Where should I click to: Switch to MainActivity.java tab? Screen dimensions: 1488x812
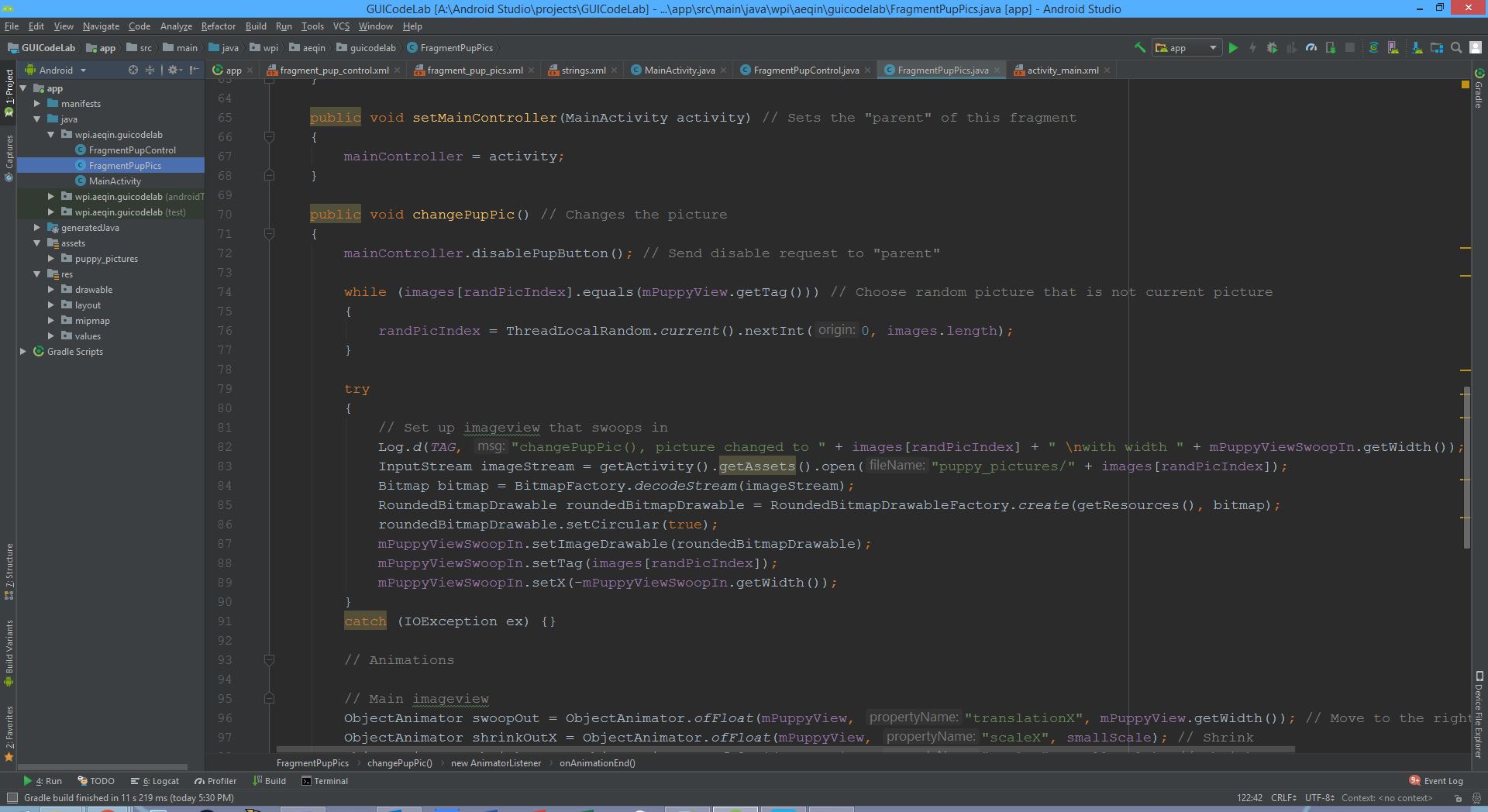click(679, 70)
